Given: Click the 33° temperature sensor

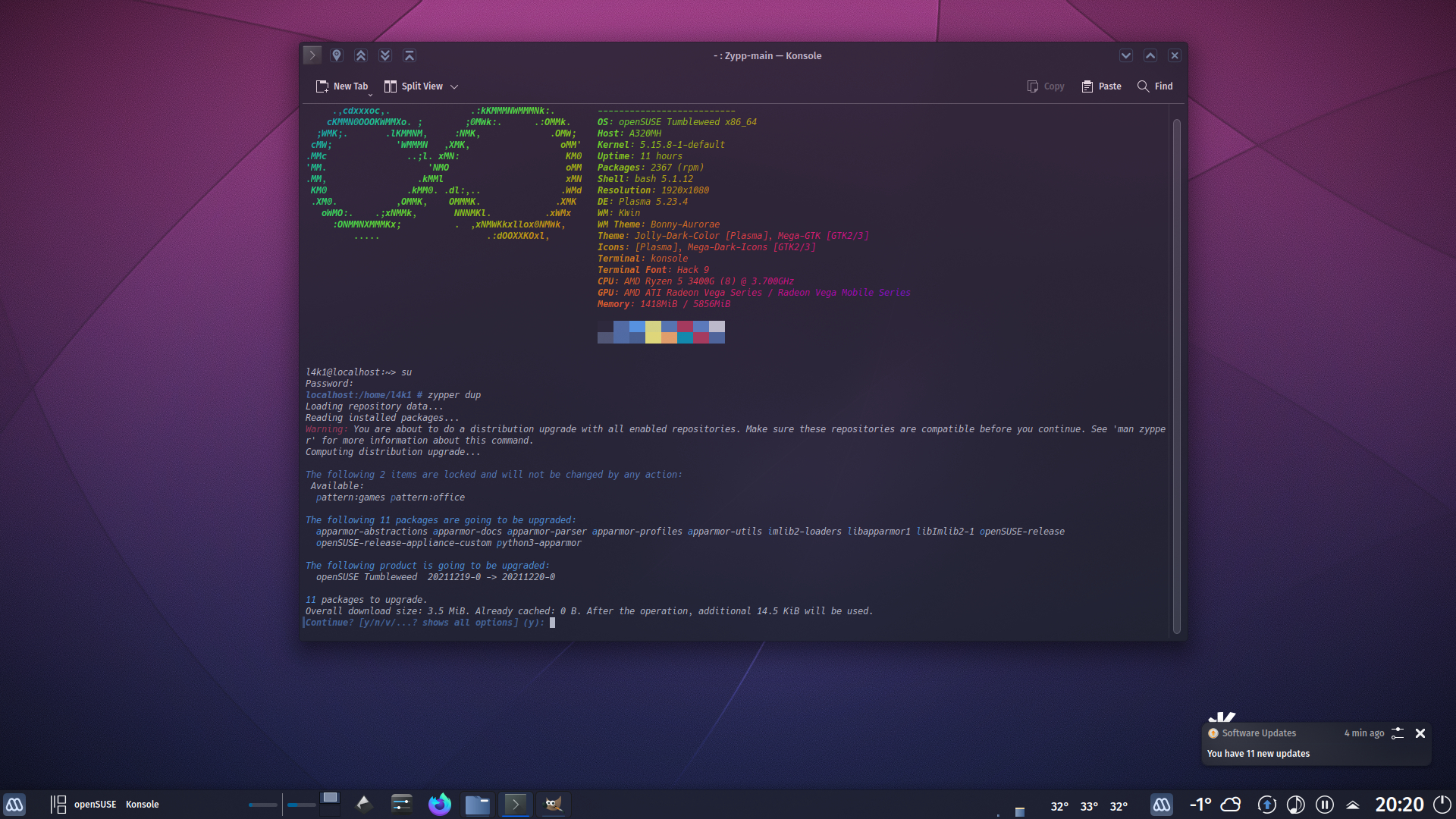Looking at the screenshot, I should (x=1089, y=806).
